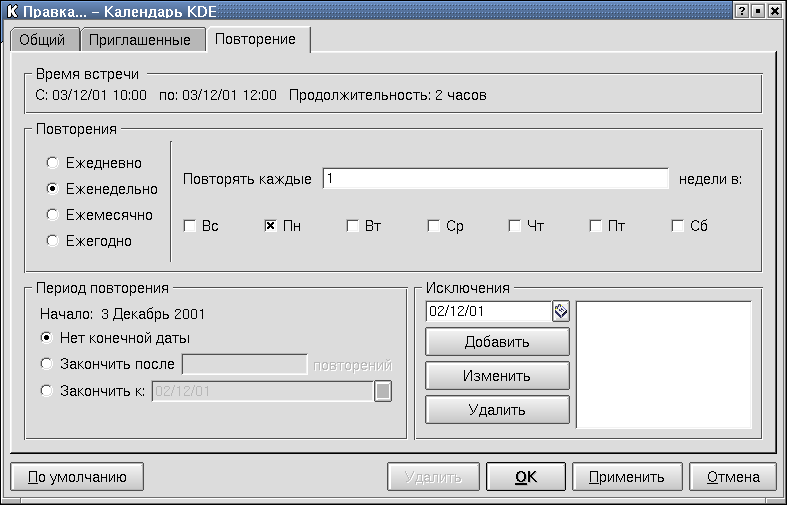Open the calendar button next to 'Закончить к'

click(x=382, y=391)
